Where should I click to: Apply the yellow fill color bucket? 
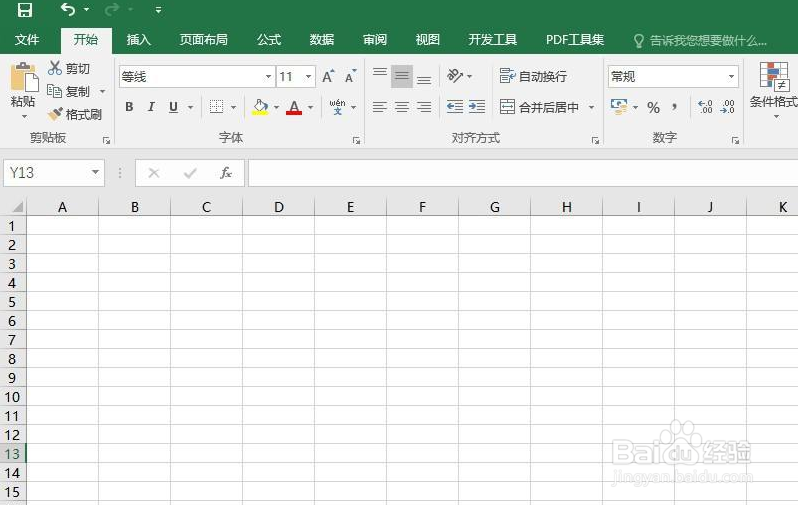tap(260, 107)
